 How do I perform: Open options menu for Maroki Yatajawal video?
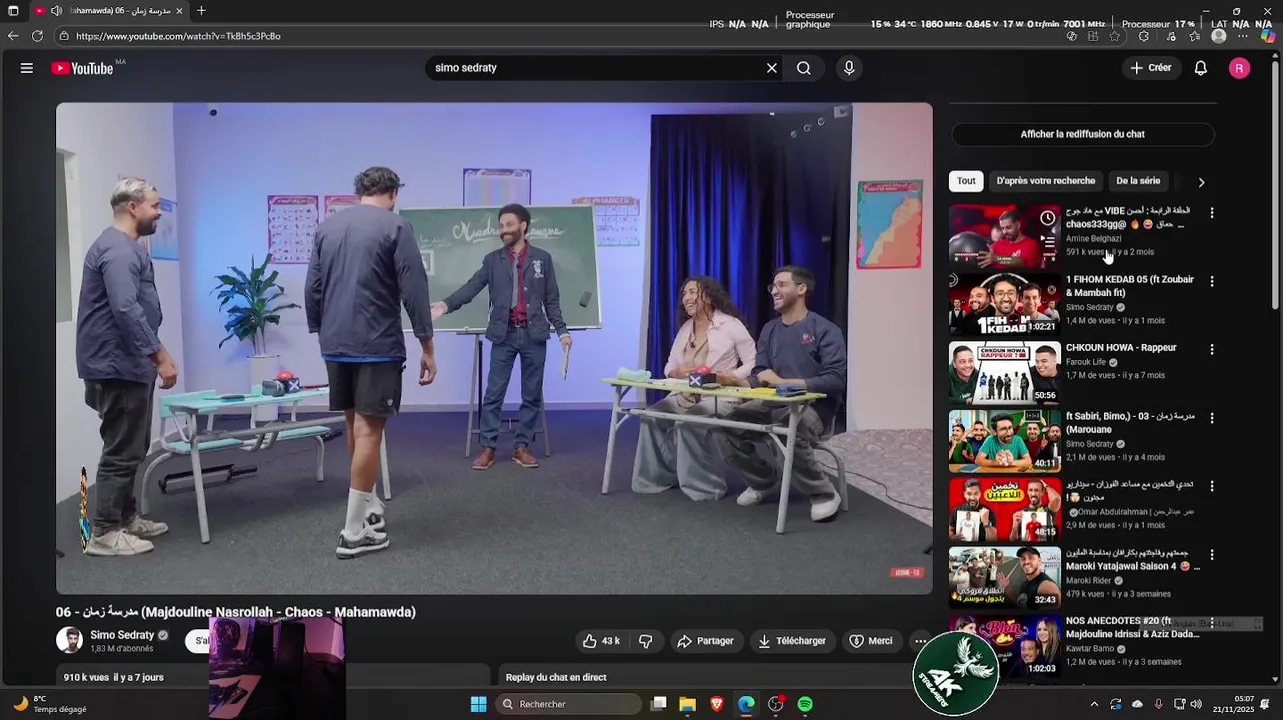(1212, 553)
